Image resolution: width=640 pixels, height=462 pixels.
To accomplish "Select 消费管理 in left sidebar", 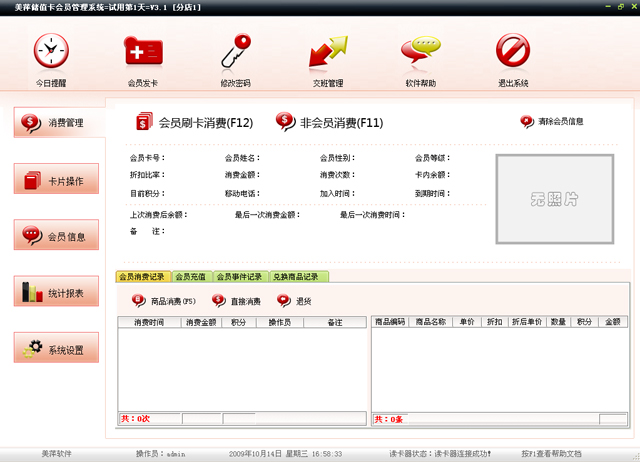I will click(x=58, y=123).
